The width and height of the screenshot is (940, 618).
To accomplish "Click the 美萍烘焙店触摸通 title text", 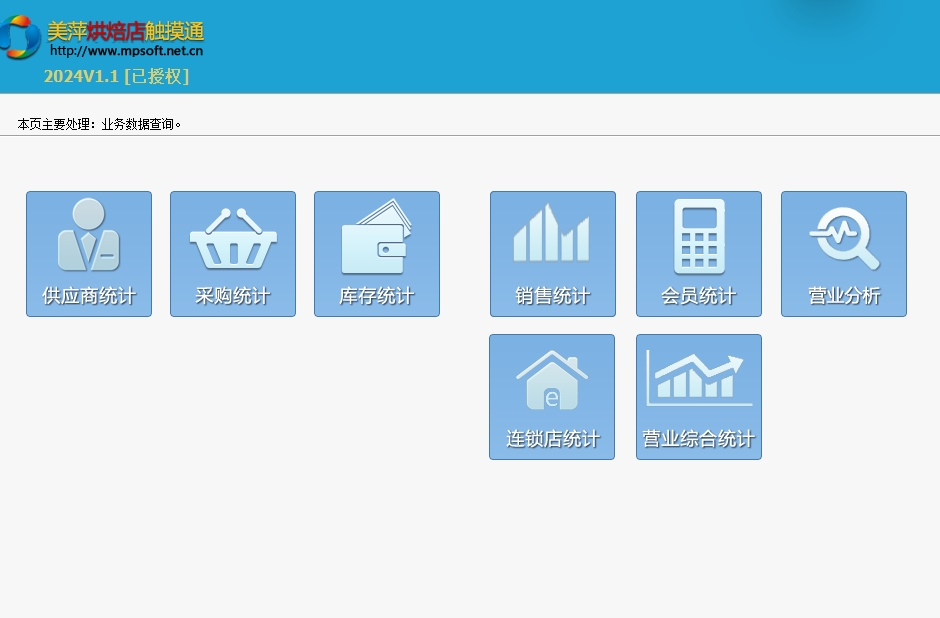I will click(x=125, y=31).
